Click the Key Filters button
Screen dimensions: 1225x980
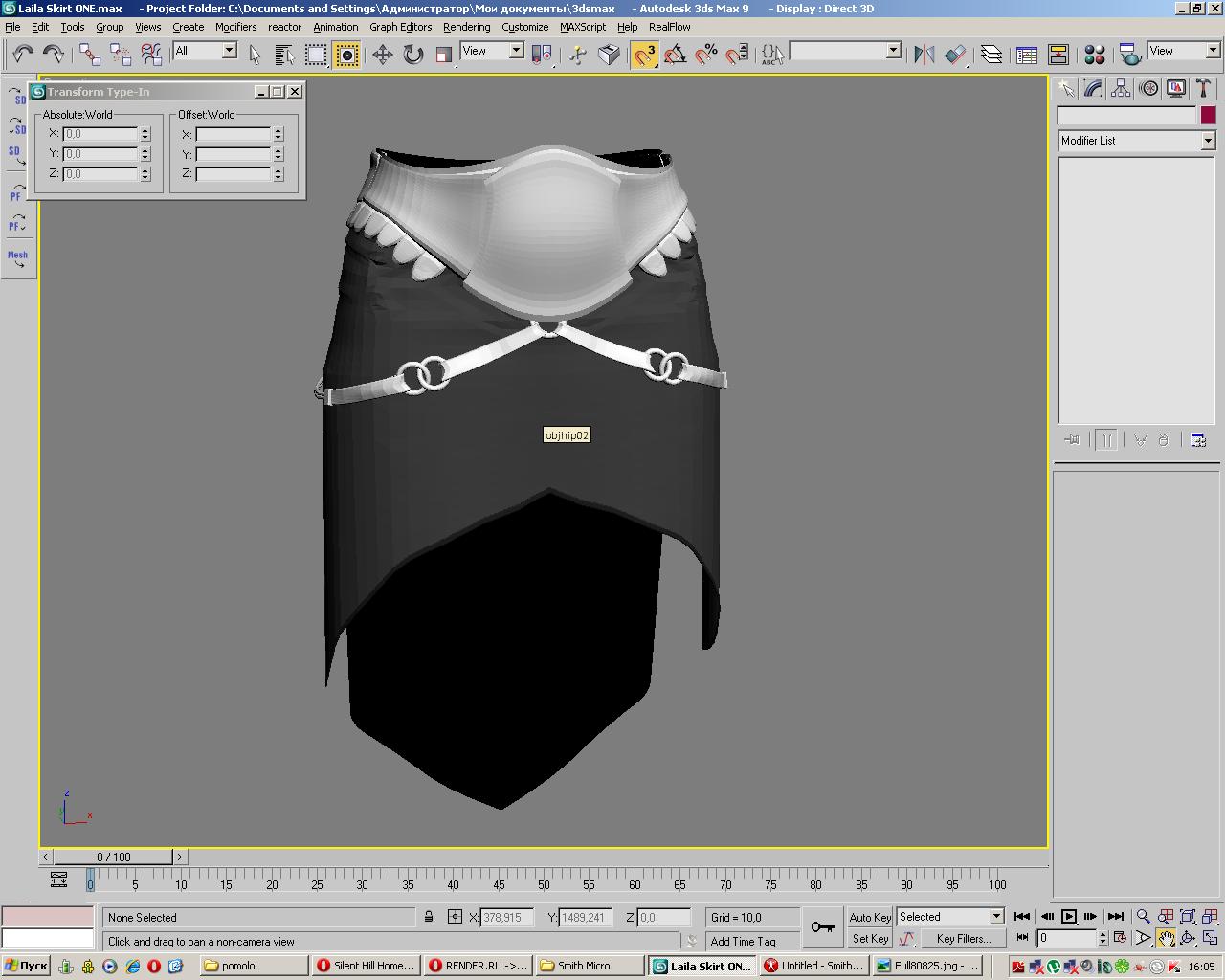(963, 939)
